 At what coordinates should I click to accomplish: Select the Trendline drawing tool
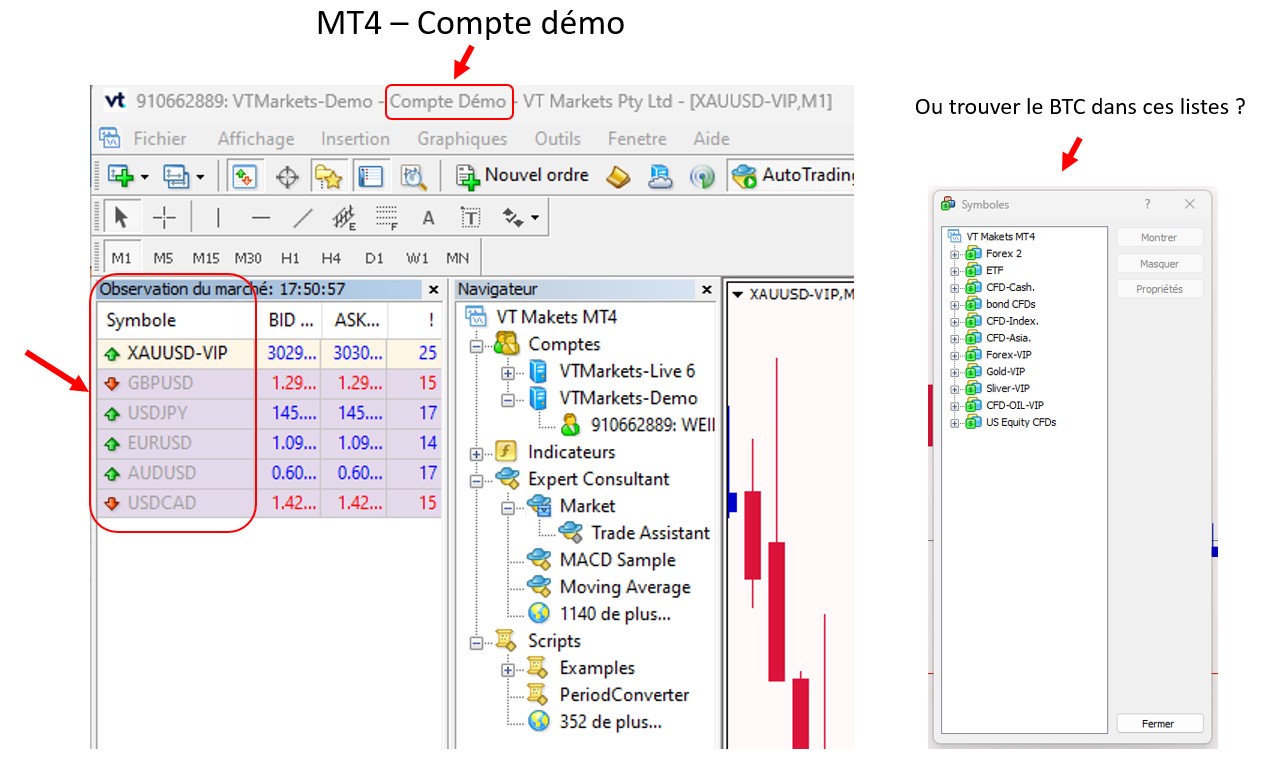(x=302, y=217)
